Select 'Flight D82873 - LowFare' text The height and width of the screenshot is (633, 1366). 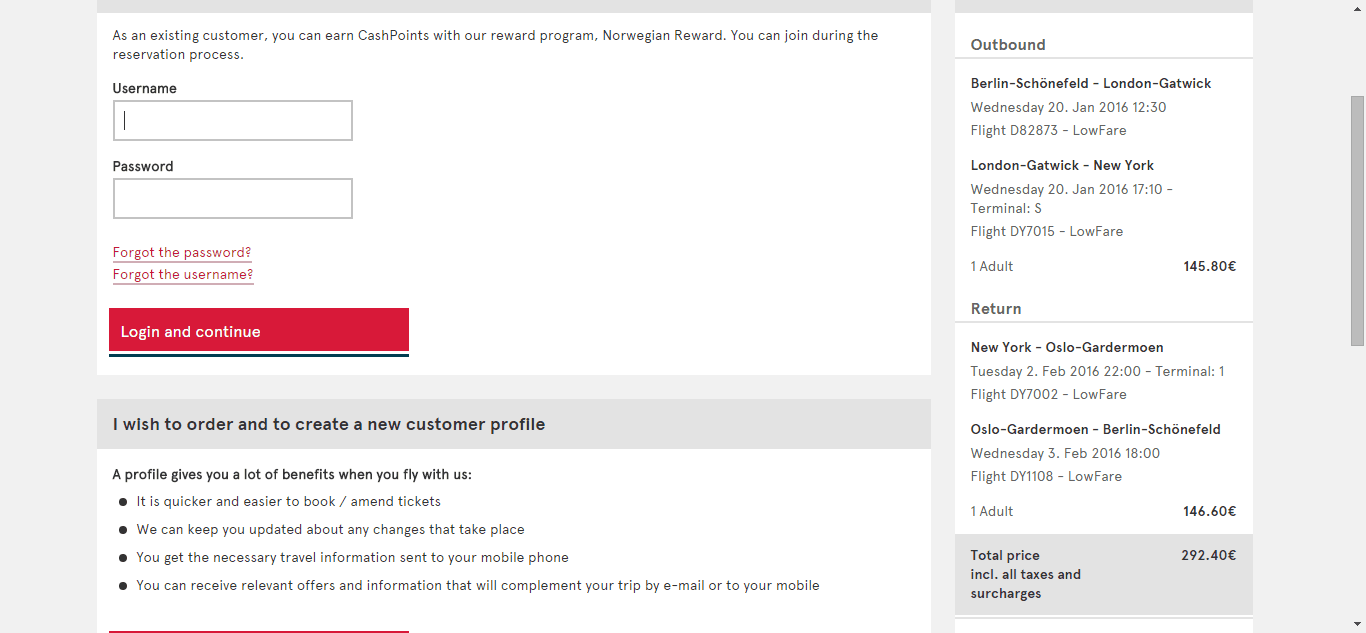coord(1049,130)
